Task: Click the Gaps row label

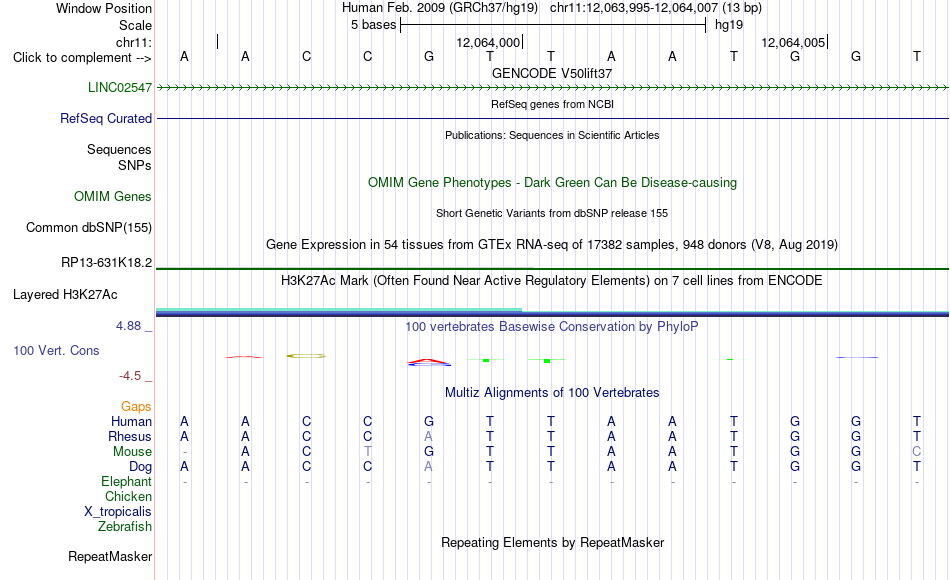Action: click(x=136, y=407)
